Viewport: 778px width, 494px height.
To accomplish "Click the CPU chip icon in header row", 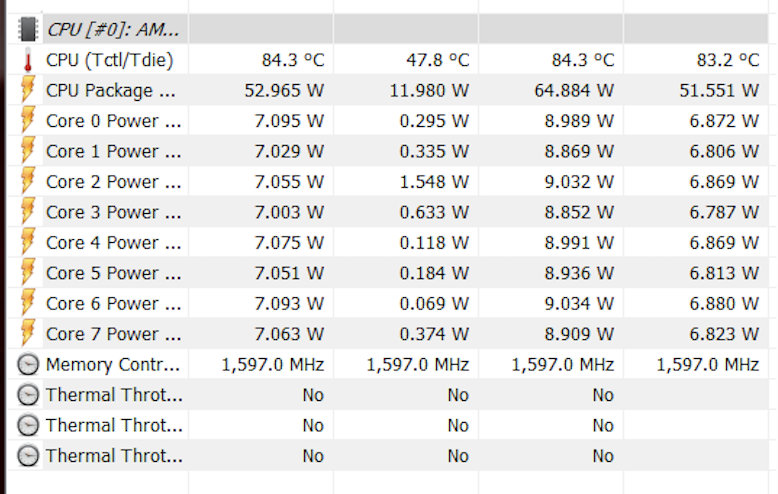I will point(28,29).
